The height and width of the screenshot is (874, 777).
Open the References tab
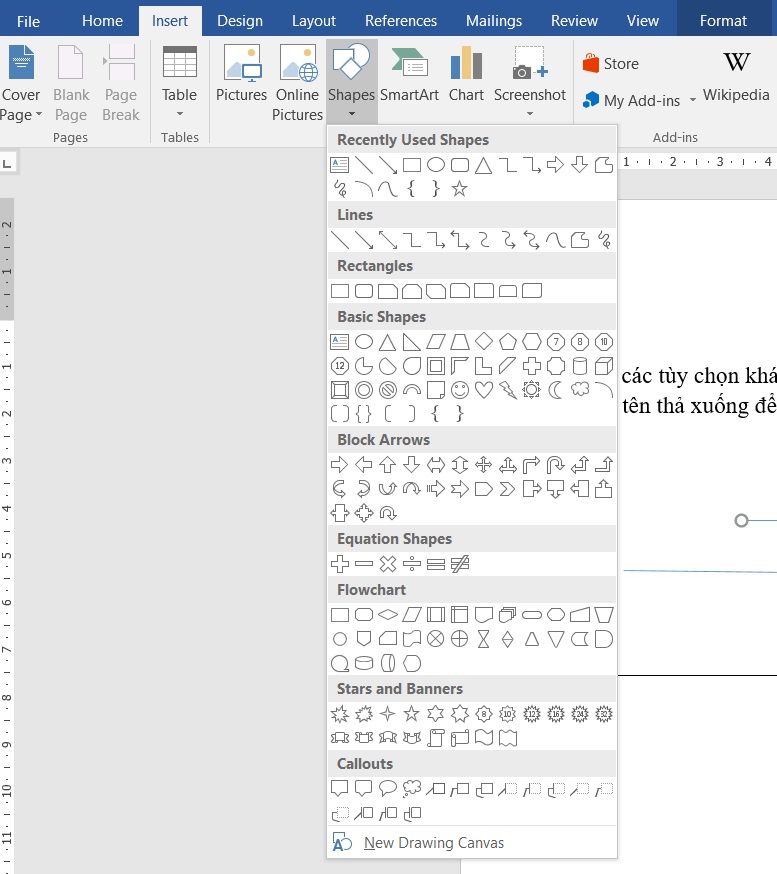[x=401, y=20]
